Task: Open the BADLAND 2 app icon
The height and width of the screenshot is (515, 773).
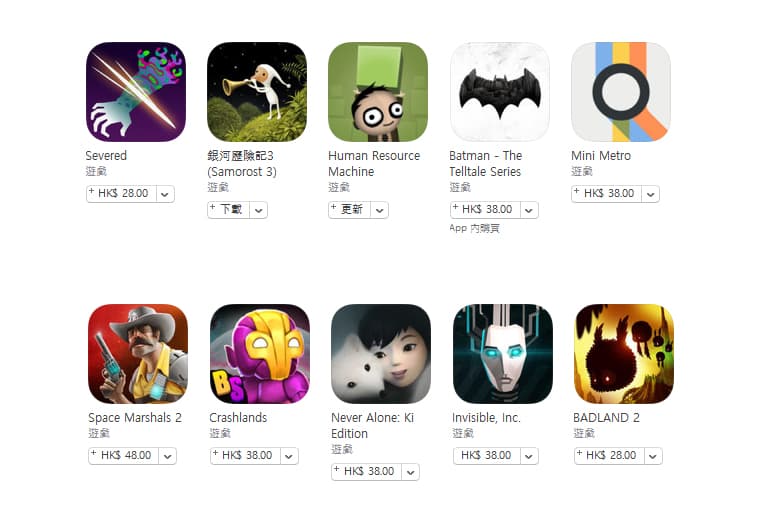Action: click(x=624, y=354)
